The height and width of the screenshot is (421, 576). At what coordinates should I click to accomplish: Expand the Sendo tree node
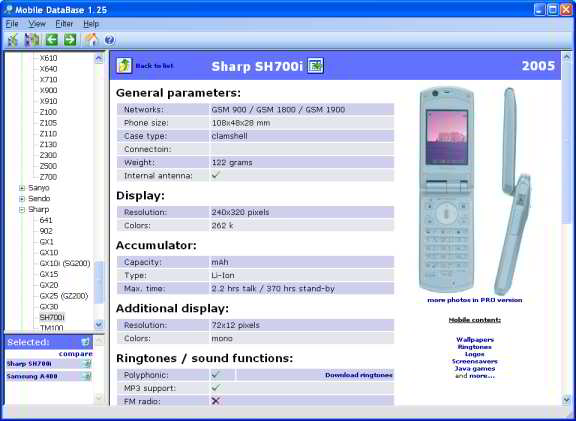[x=22, y=199]
